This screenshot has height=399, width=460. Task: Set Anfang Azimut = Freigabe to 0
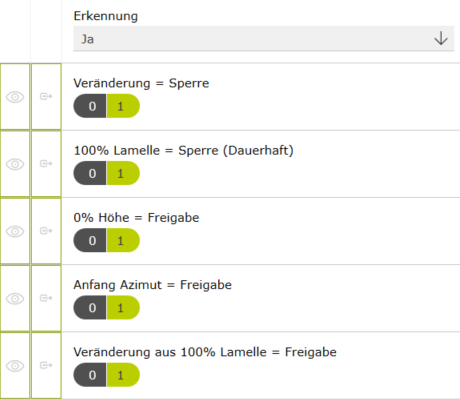point(90,307)
